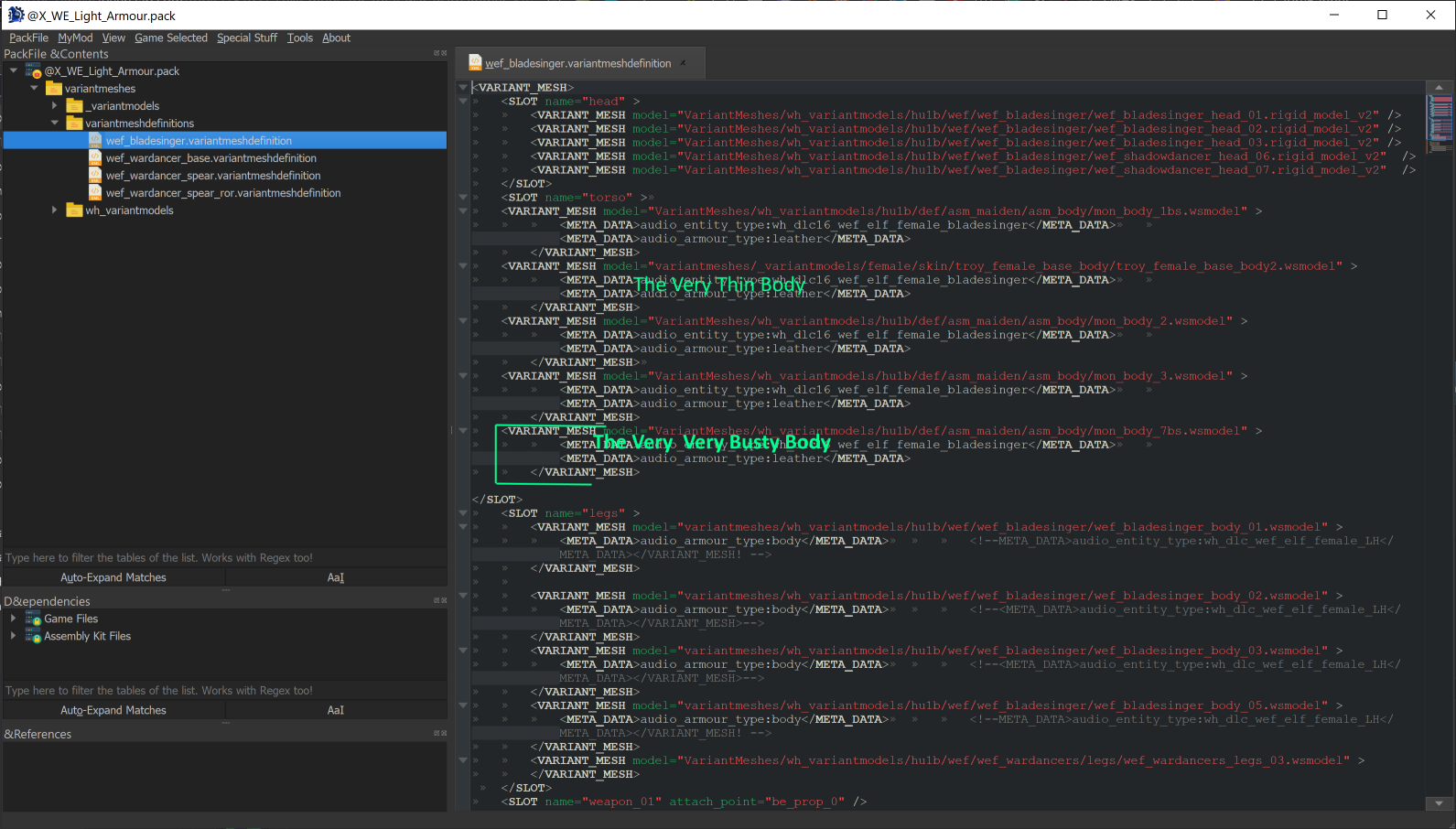This screenshot has height=829, width=1456.
Task: Close the References panel
Action: coord(444,733)
